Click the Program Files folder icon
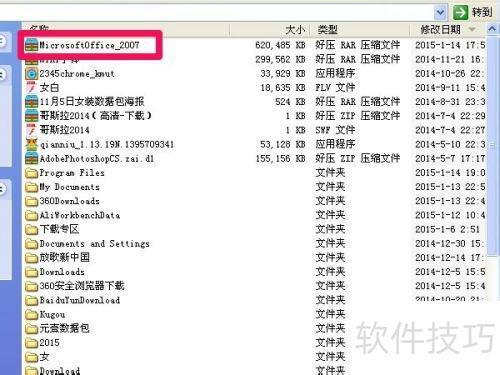 pyautogui.click(x=32, y=173)
